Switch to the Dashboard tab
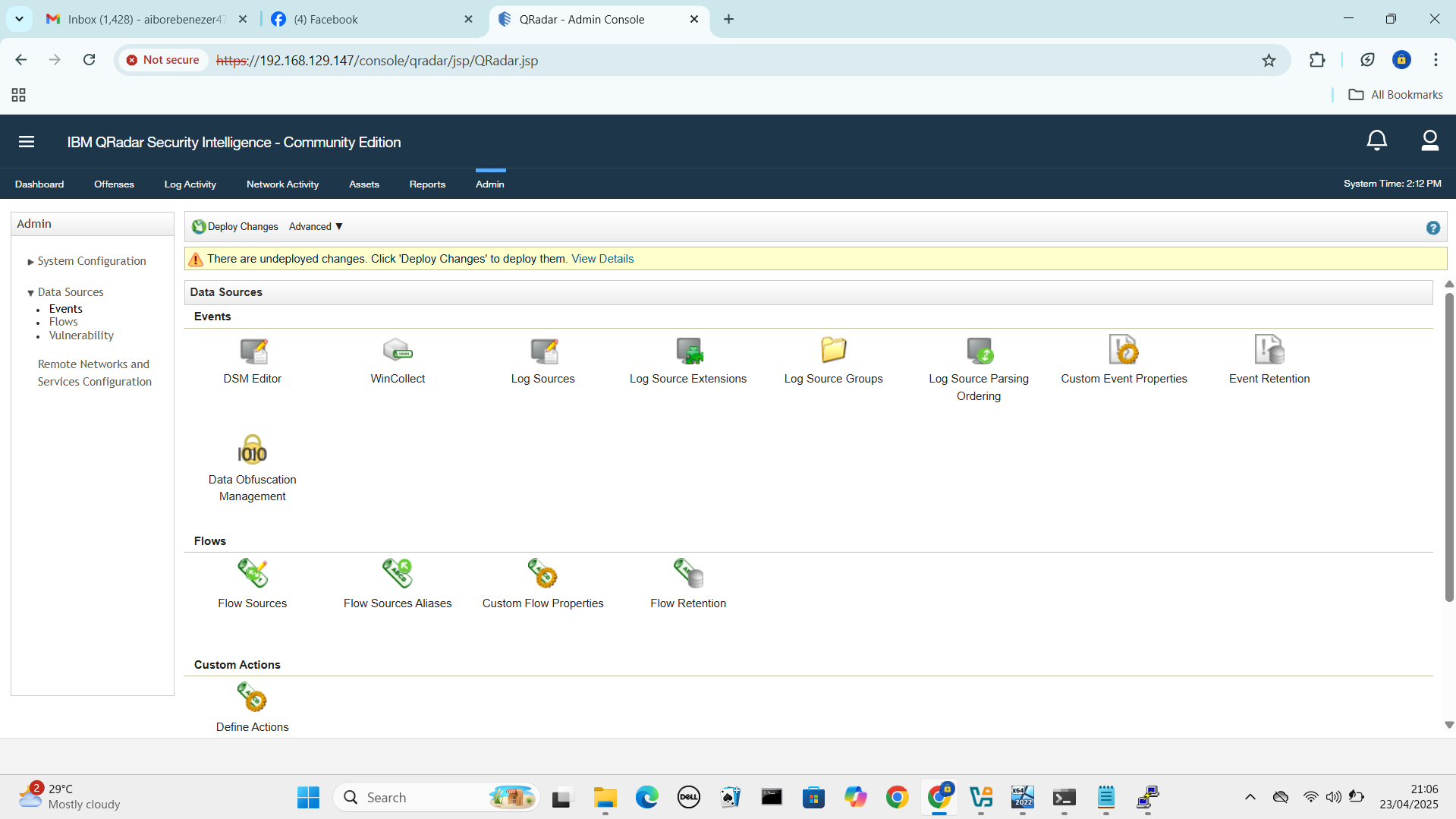 point(39,184)
